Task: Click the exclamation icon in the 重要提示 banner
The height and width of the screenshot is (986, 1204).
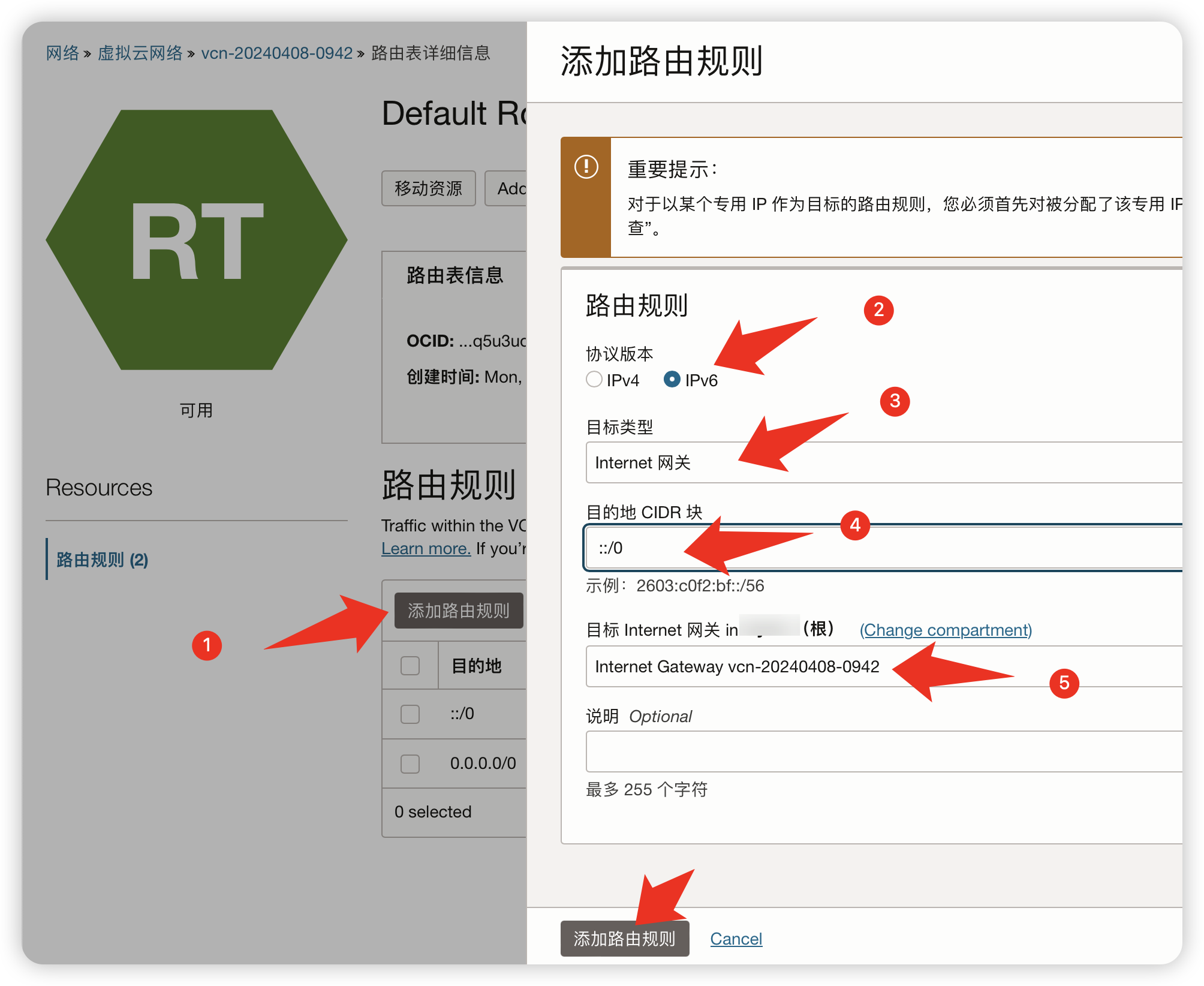Action: click(x=586, y=168)
